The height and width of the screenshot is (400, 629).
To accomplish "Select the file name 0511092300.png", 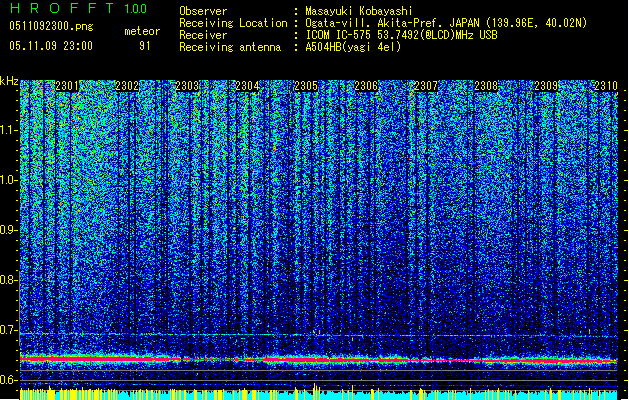I will pos(51,27).
